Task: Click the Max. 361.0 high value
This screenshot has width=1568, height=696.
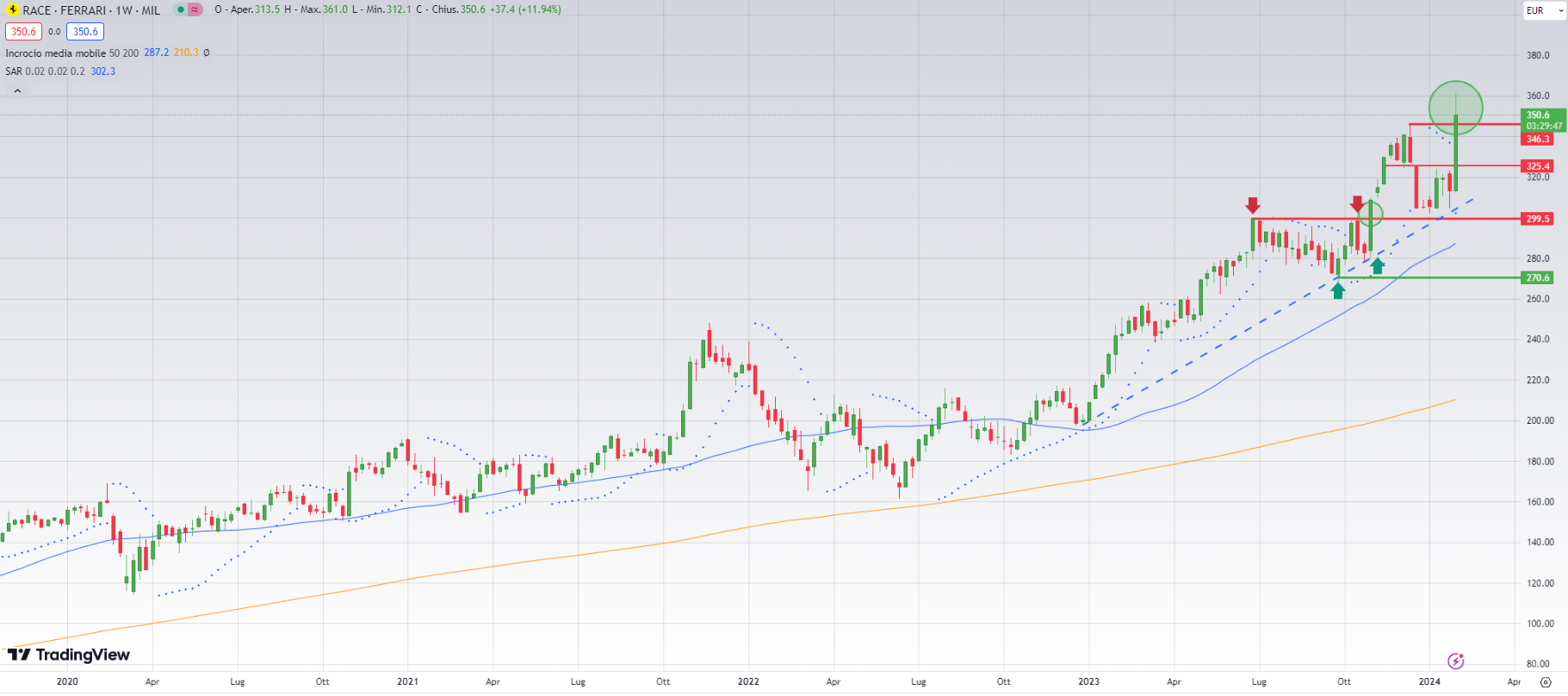Action: (x=324, y=9)
